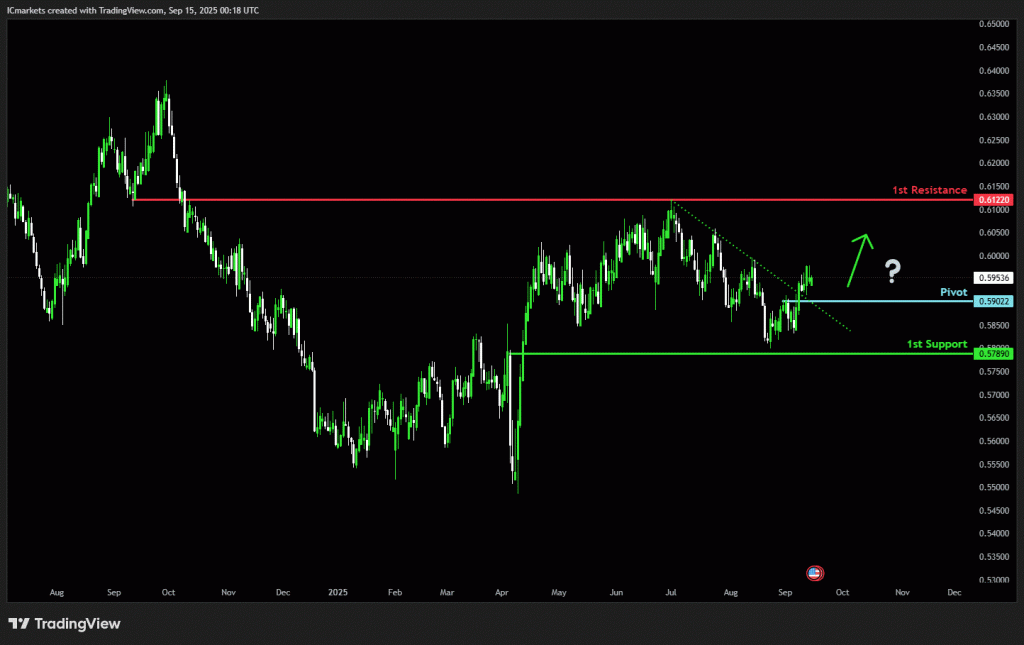The width and height of the screenshot is (1024, 645).
Task: Select the cyan horizontal pivot line
Action: coord(878,301)
